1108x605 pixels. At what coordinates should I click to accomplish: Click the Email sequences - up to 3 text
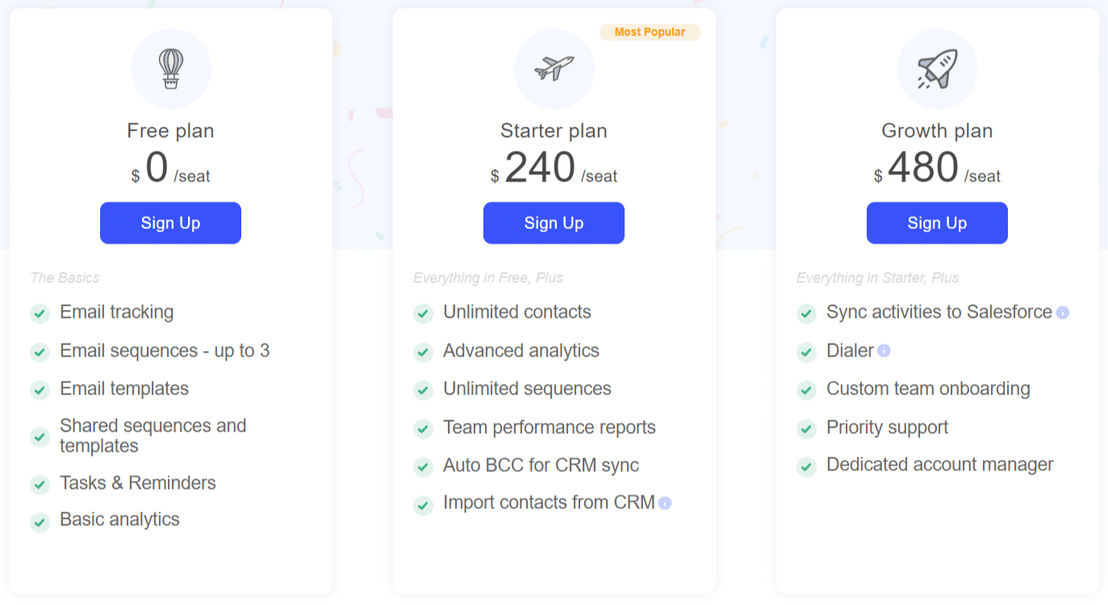point(165,351)
